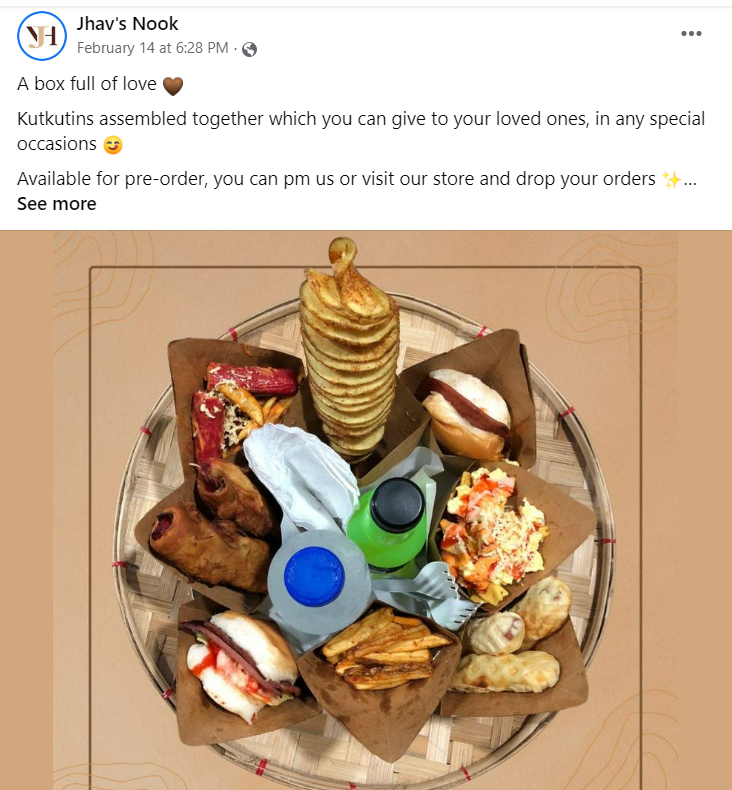Click the public globe privacy icon

pos(249,49)
